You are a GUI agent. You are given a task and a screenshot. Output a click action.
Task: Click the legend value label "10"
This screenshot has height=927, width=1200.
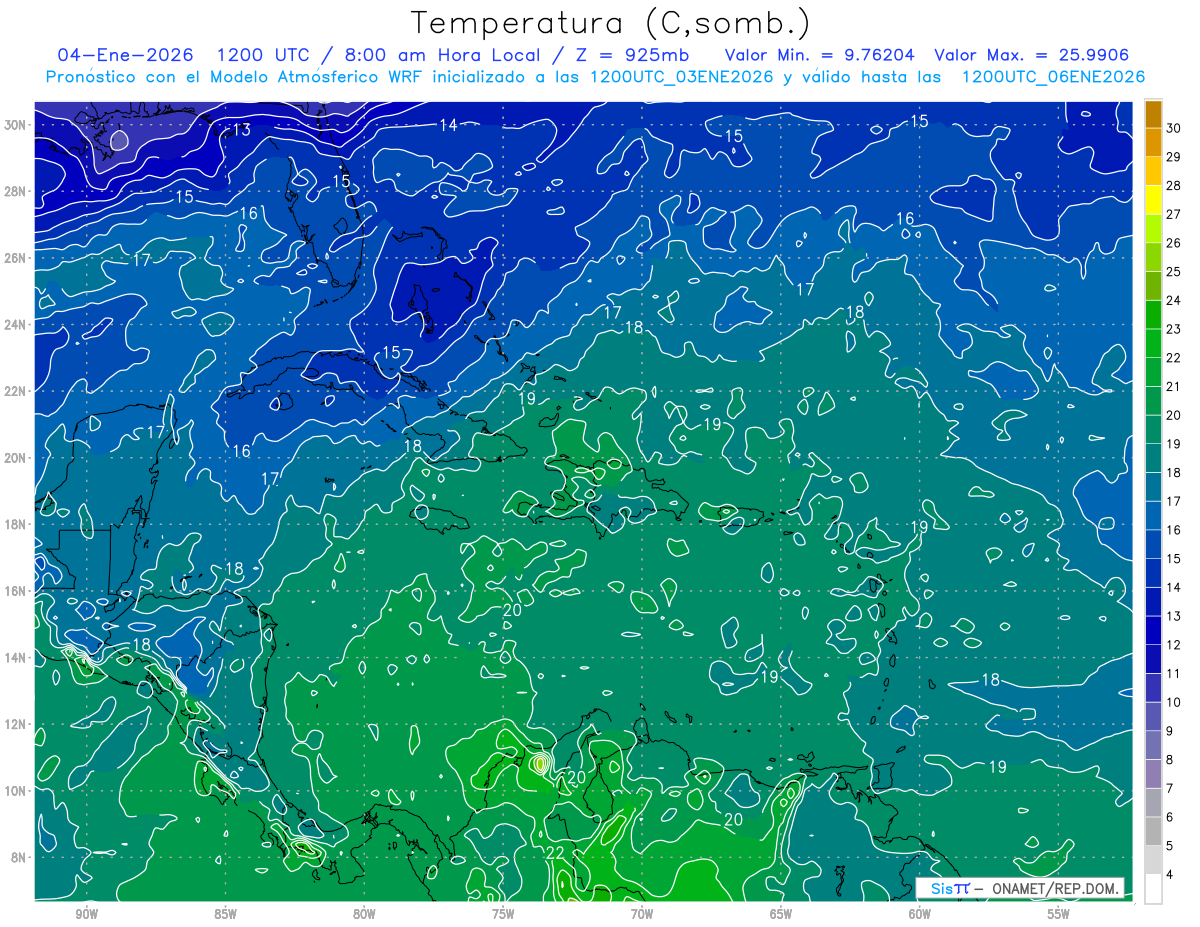click(x=1174, y=703)
